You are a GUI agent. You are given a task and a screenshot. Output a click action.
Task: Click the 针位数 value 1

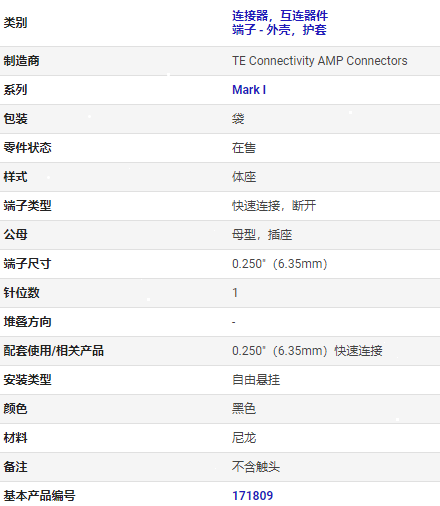[x=235, y=293]
